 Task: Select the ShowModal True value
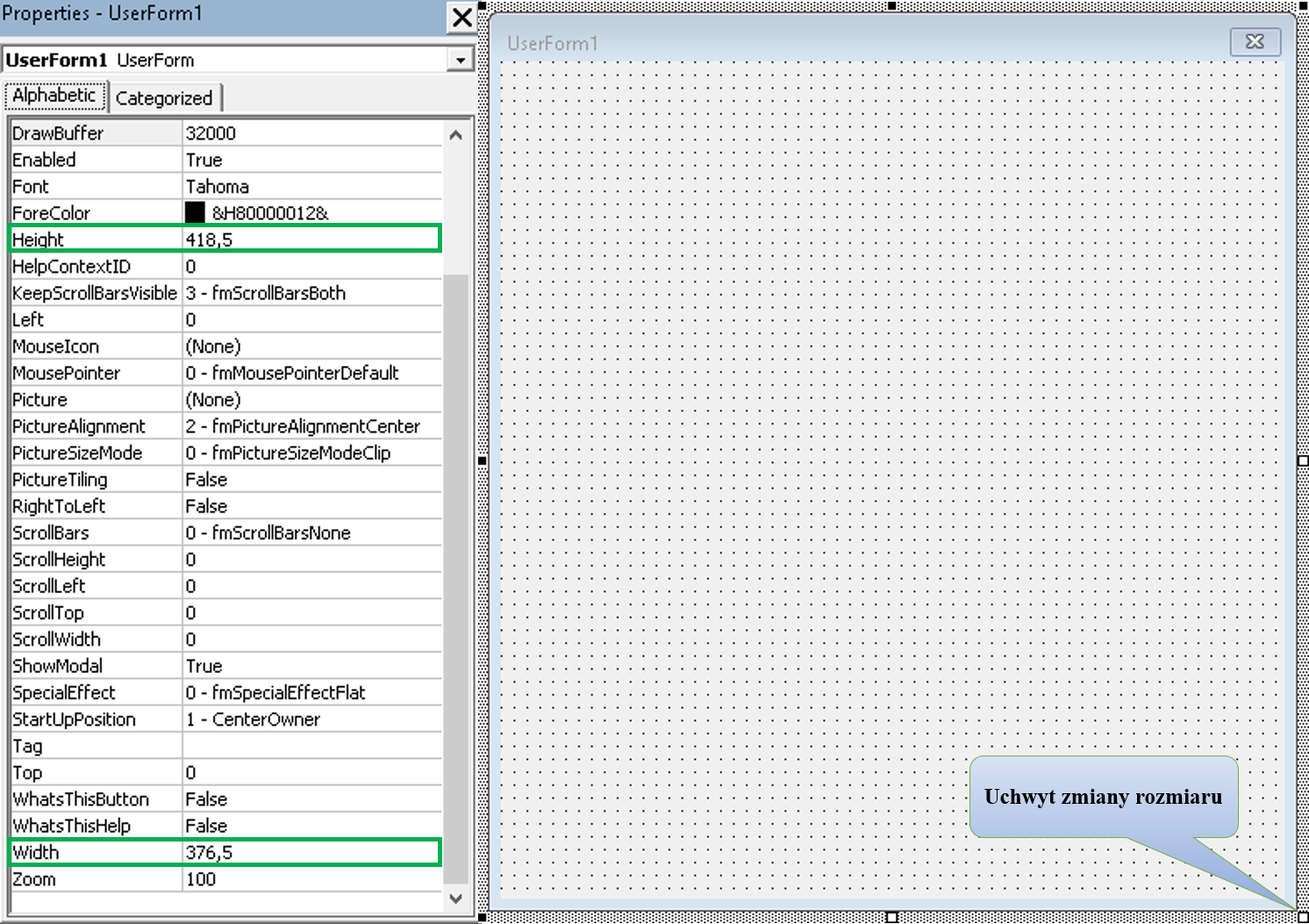coord(311,666)
